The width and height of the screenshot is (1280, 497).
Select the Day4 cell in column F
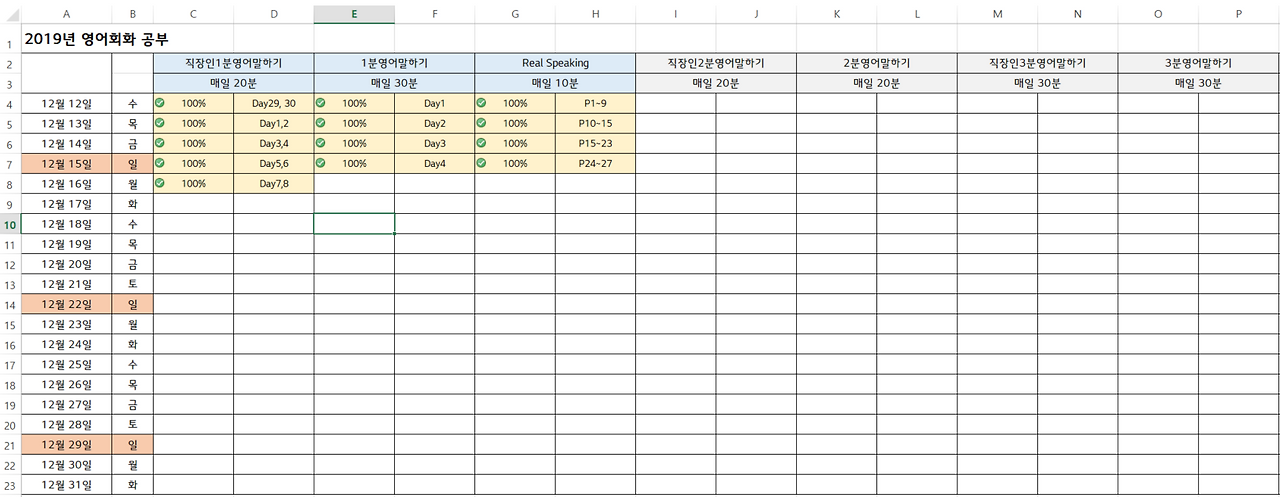point(434,163)
